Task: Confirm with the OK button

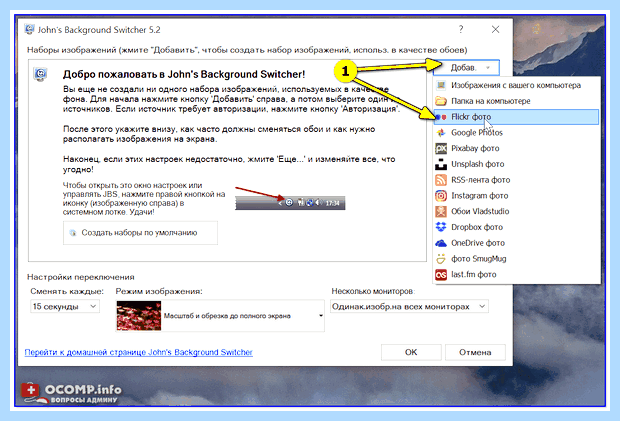Action: click(411, 352)
